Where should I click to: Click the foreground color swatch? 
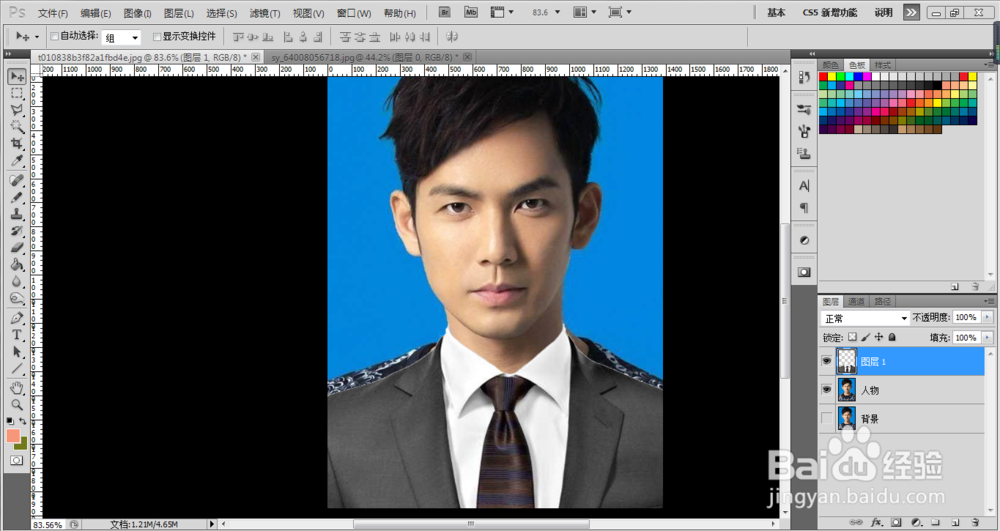coord(13,435)
